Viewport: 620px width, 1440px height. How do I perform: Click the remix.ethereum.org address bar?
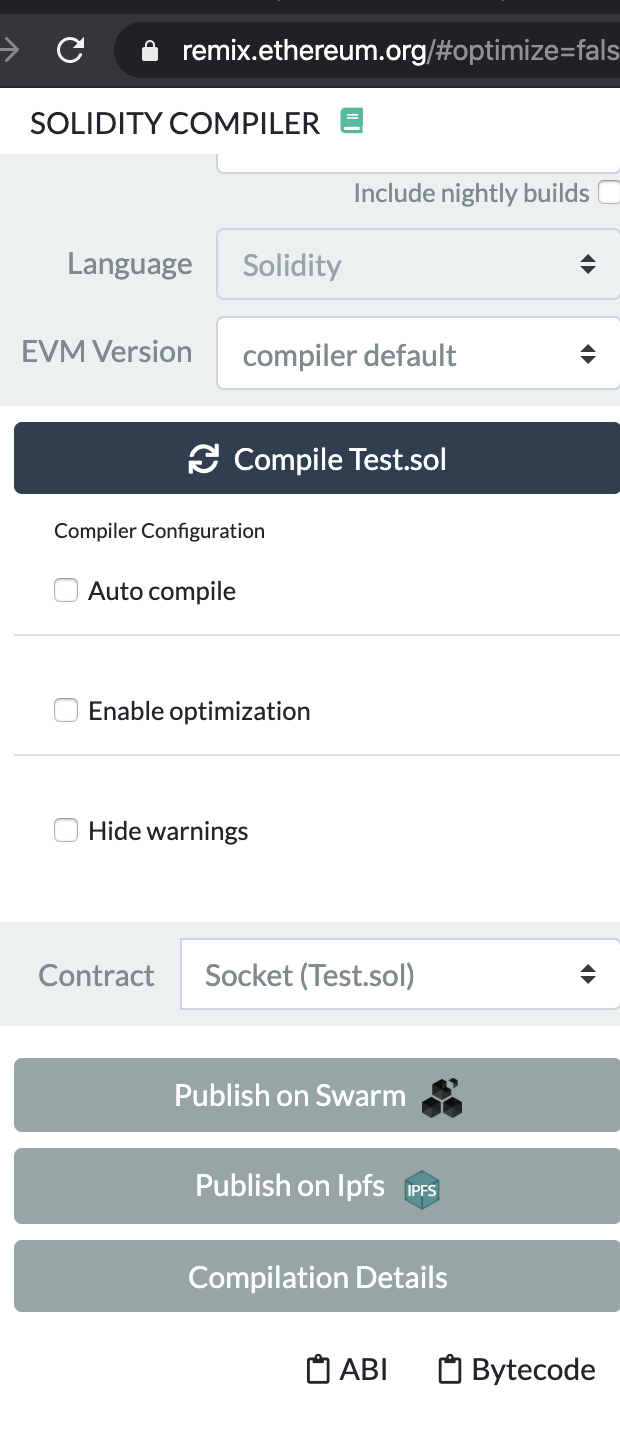point(400,51)
